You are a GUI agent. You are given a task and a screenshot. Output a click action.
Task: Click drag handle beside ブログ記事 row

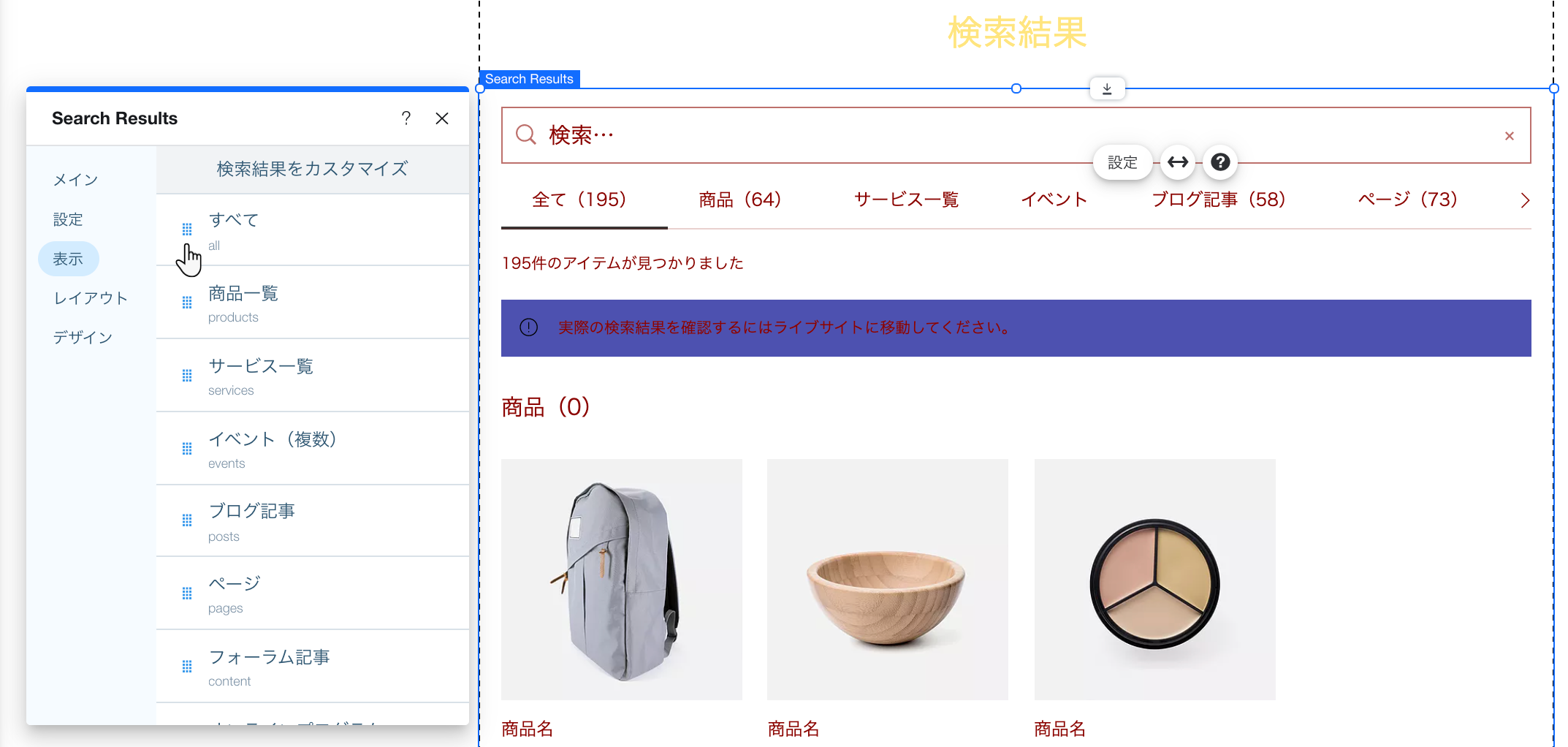click(x=187, y=520)
